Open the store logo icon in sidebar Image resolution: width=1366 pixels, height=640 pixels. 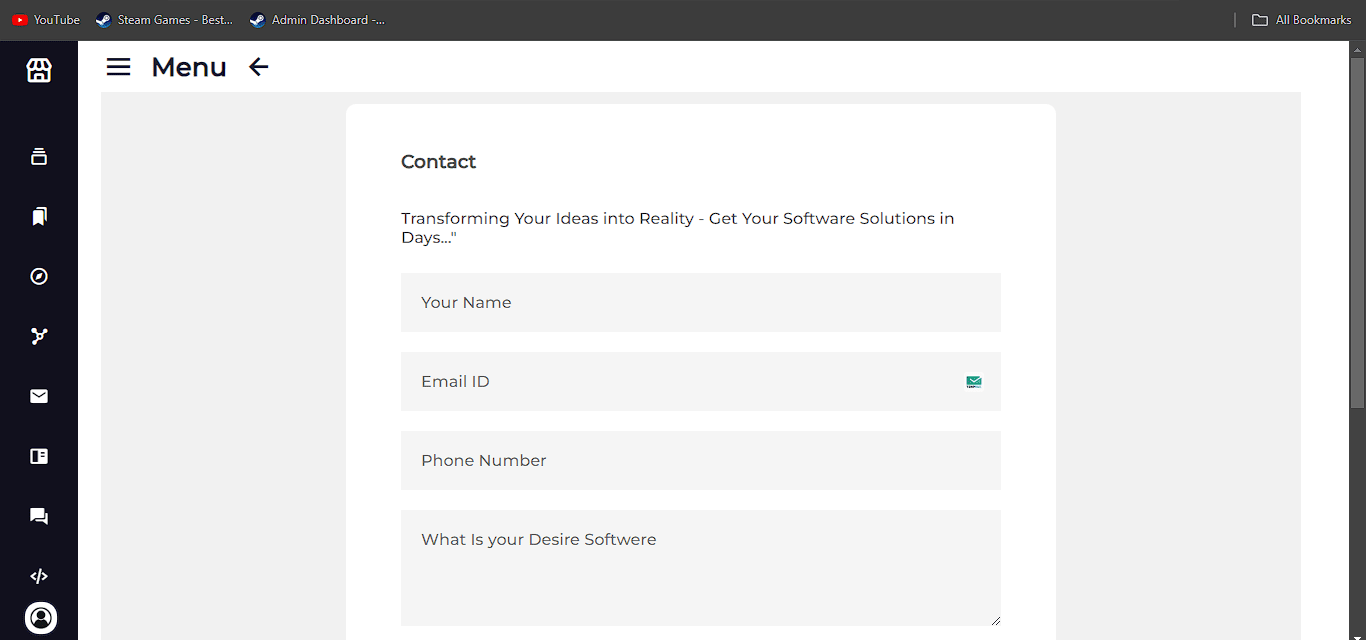tap(39, 70)
